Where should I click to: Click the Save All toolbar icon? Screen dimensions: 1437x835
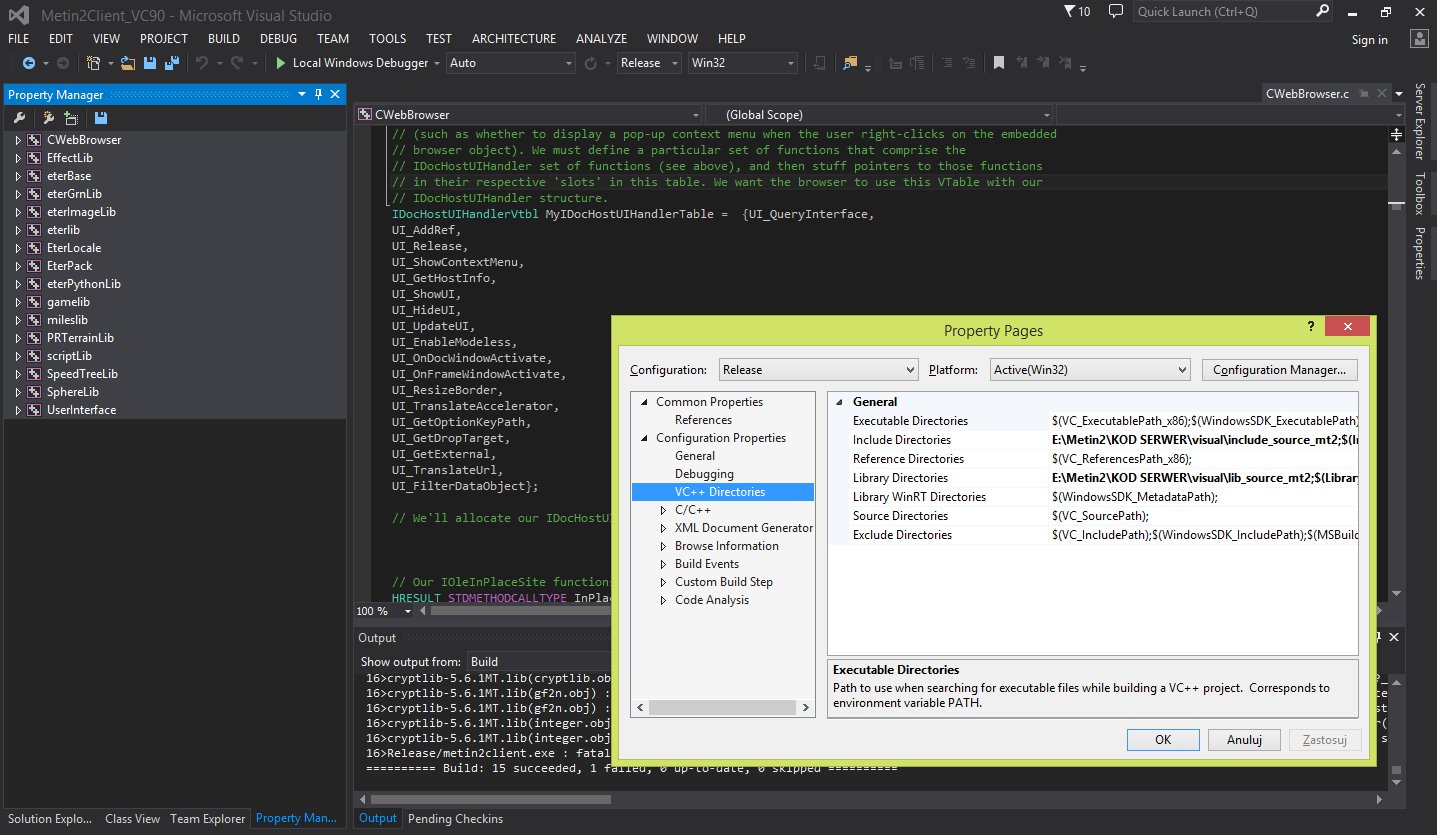171,63
